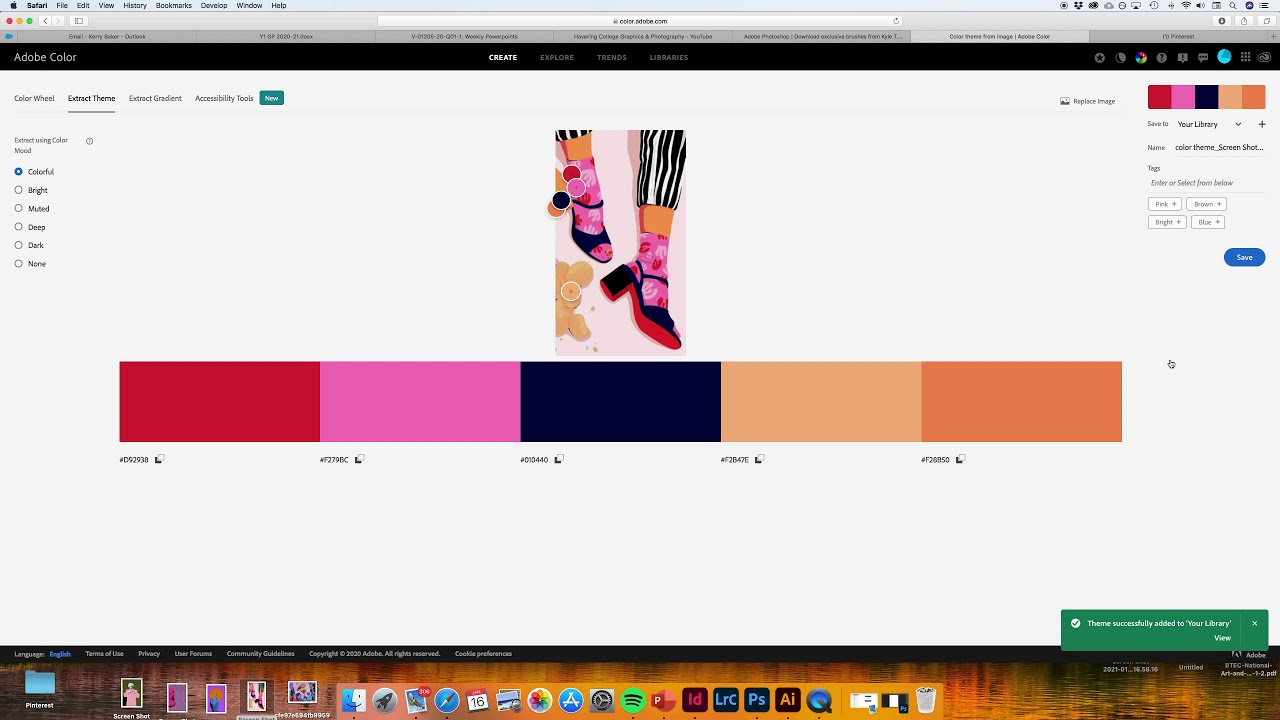Click the color mood info question icon
The image size is (1280, 720).
(89, 141)
